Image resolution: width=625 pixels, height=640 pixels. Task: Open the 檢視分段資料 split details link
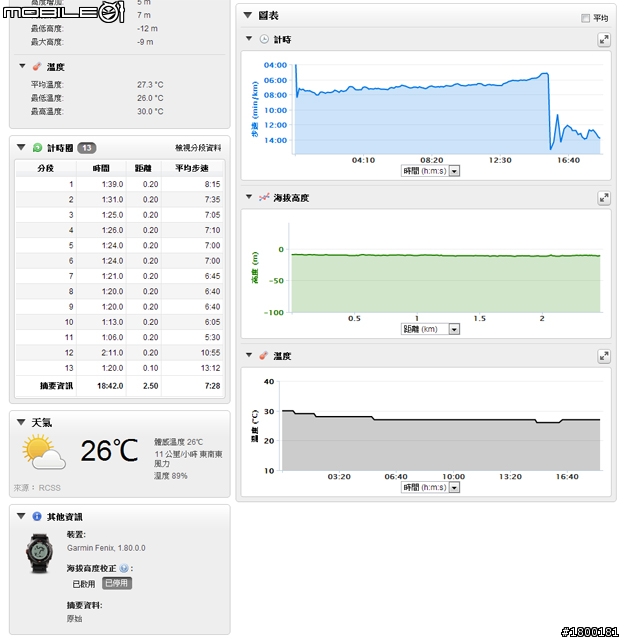(x=198, y=148)
